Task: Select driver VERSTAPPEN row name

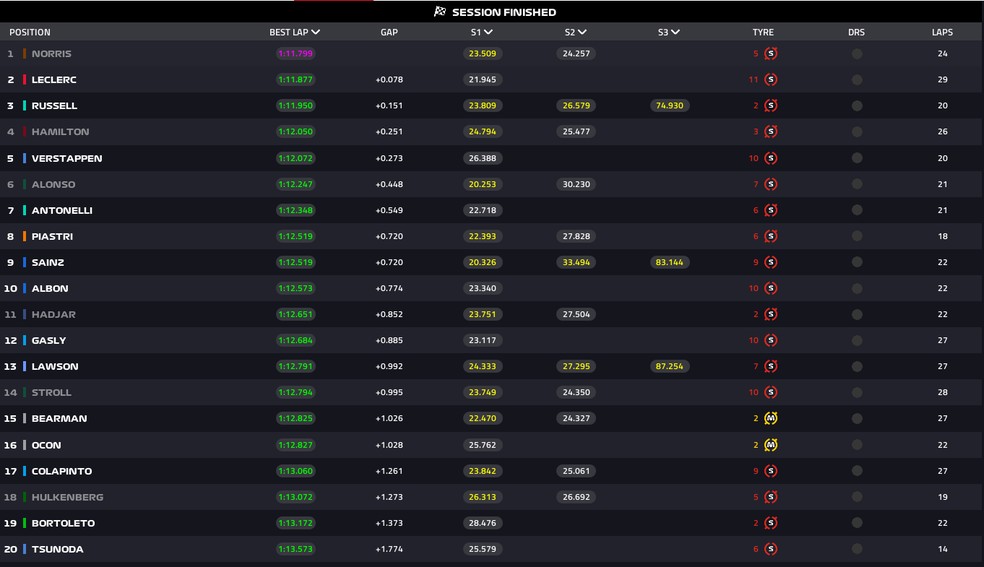Action: tap(67, 158)
